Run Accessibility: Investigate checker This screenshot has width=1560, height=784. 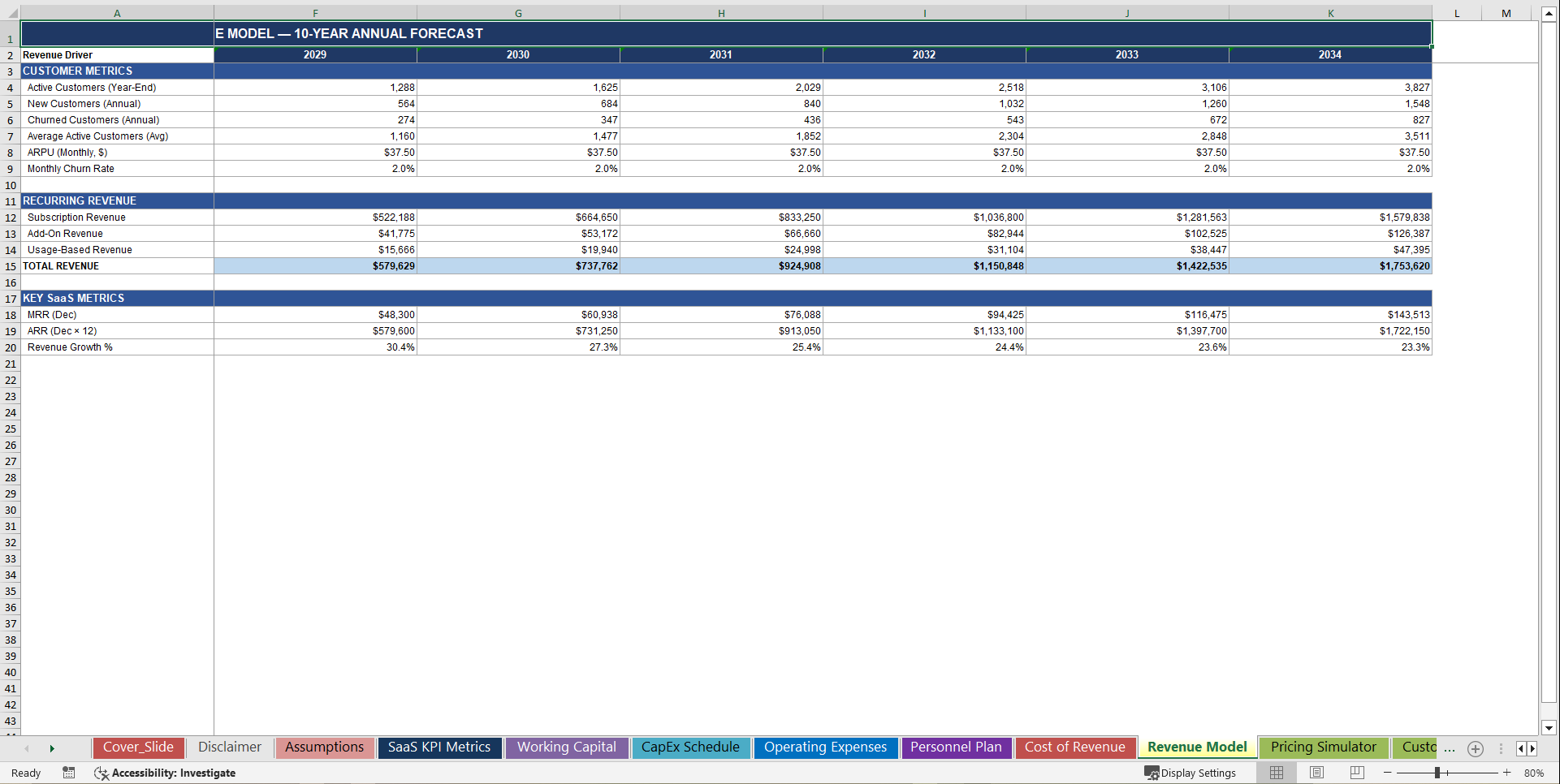(165, 773)
